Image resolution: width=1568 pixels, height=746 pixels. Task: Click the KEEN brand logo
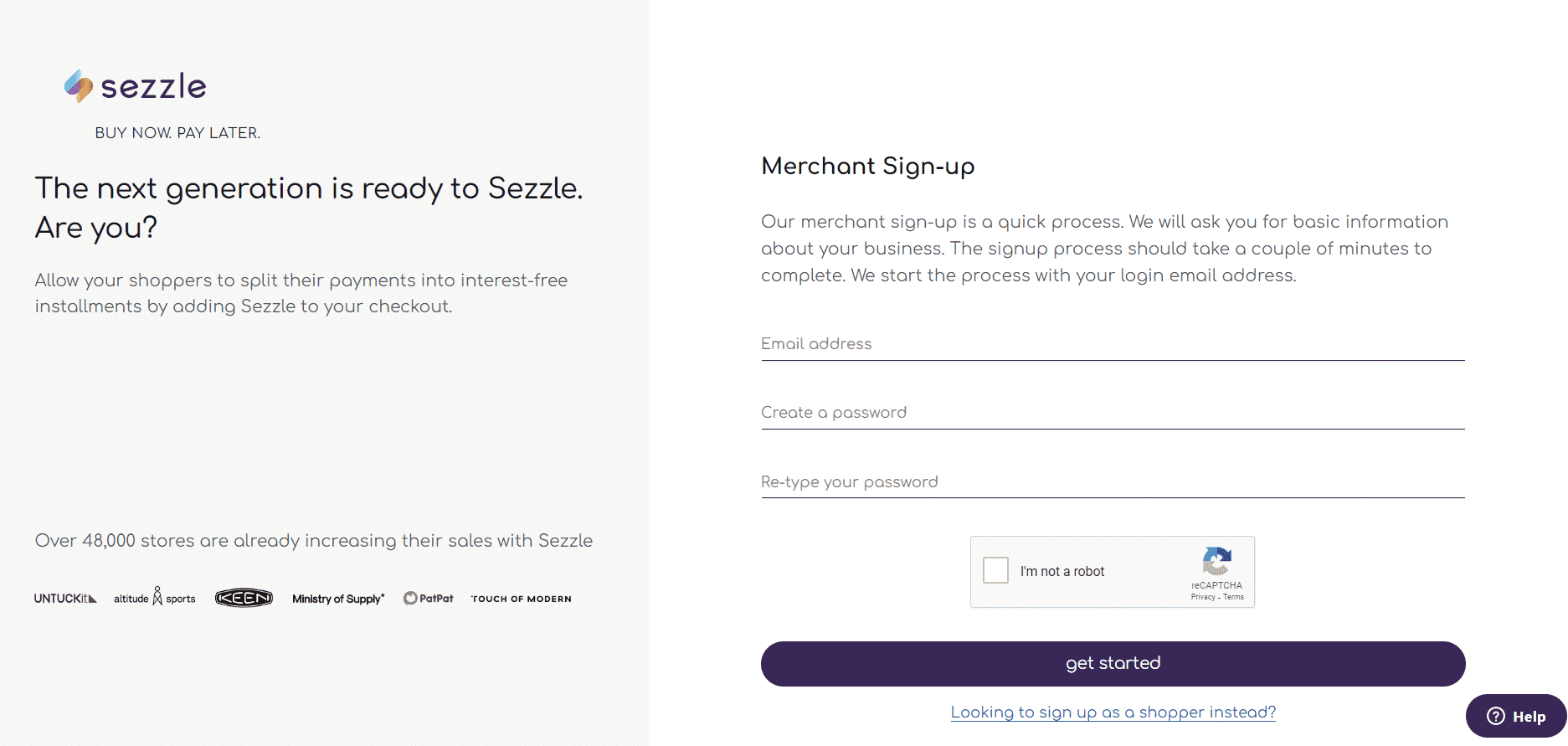[244, 598]
